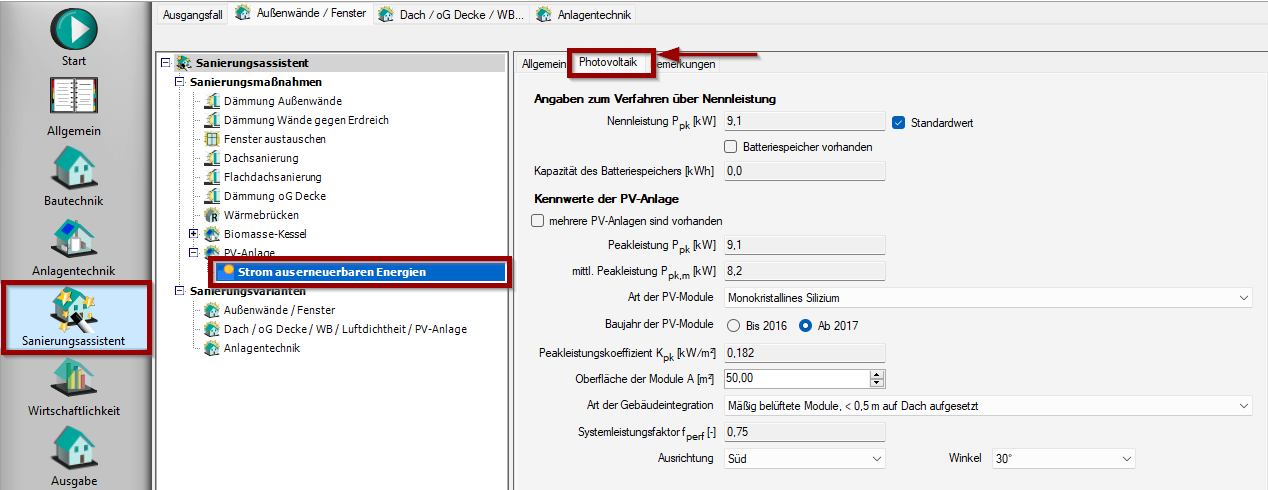Select Baujahr Bis 2016 radio button

coord(733,325)
